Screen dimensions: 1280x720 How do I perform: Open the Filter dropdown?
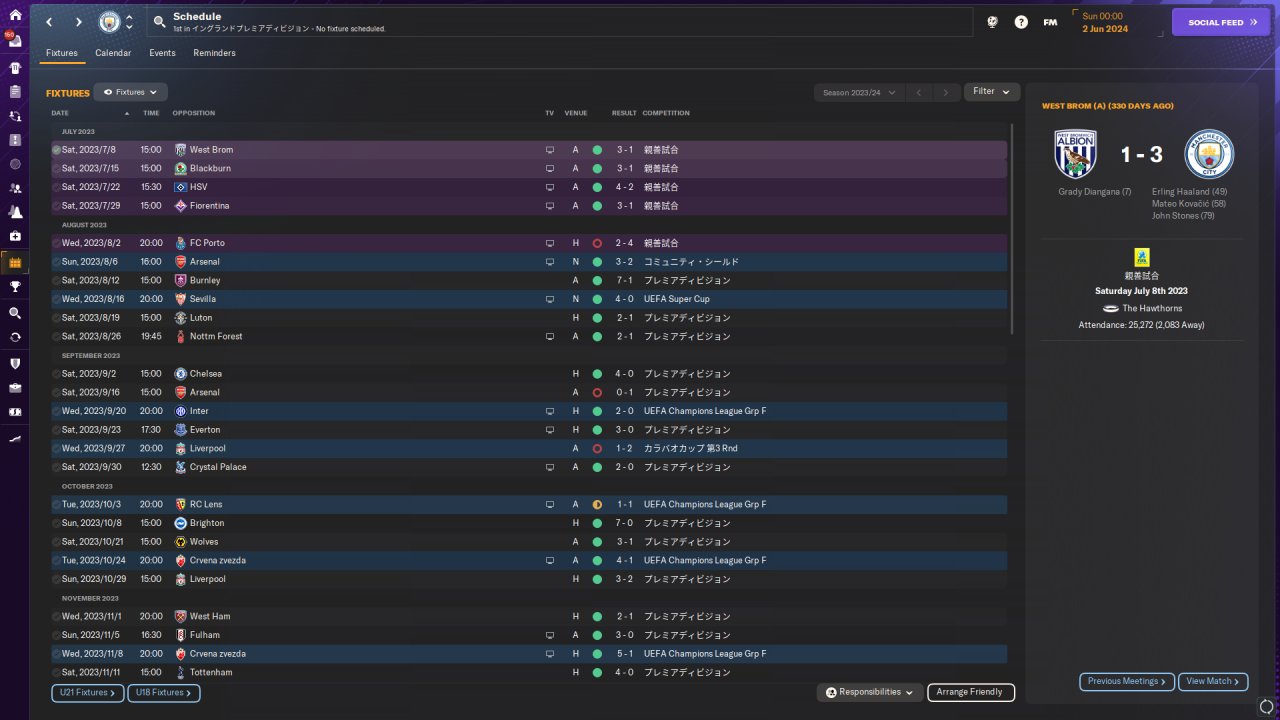click(992, 91)
